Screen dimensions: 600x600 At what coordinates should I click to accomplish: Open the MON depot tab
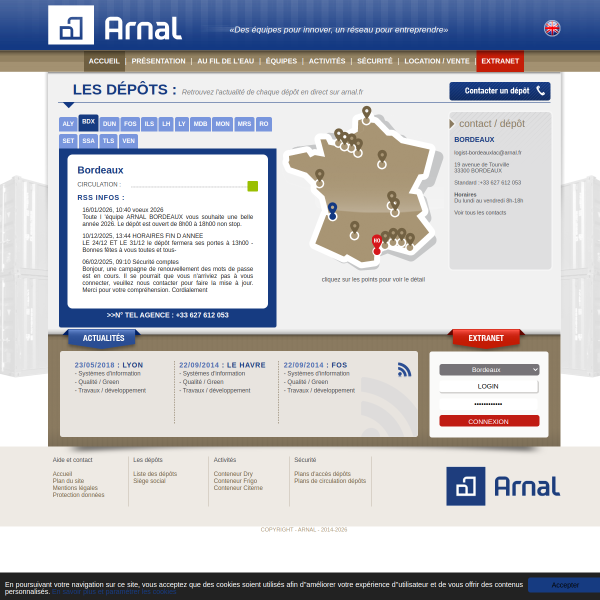point(222,124)
